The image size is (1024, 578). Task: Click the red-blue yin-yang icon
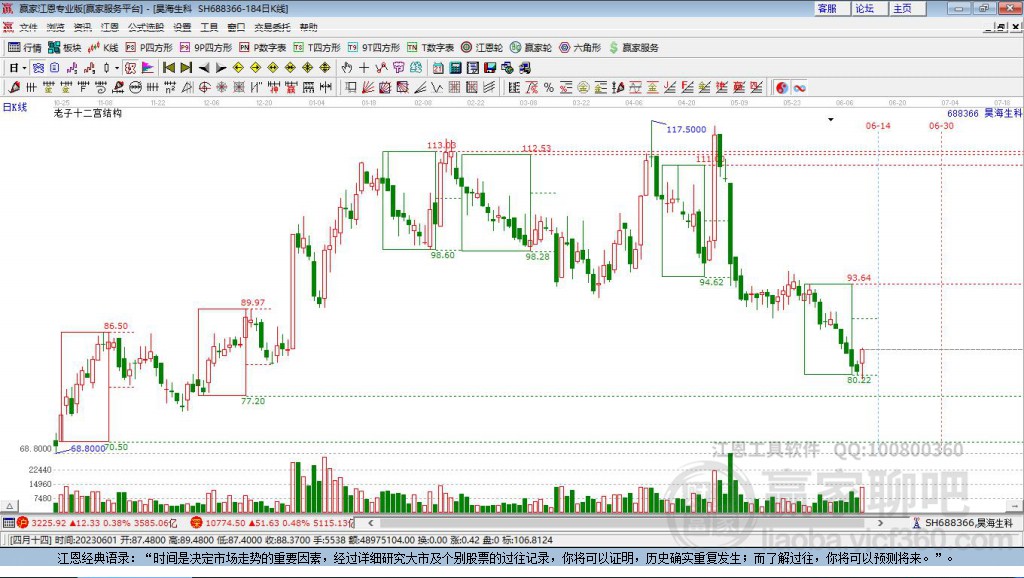[782, 88]
